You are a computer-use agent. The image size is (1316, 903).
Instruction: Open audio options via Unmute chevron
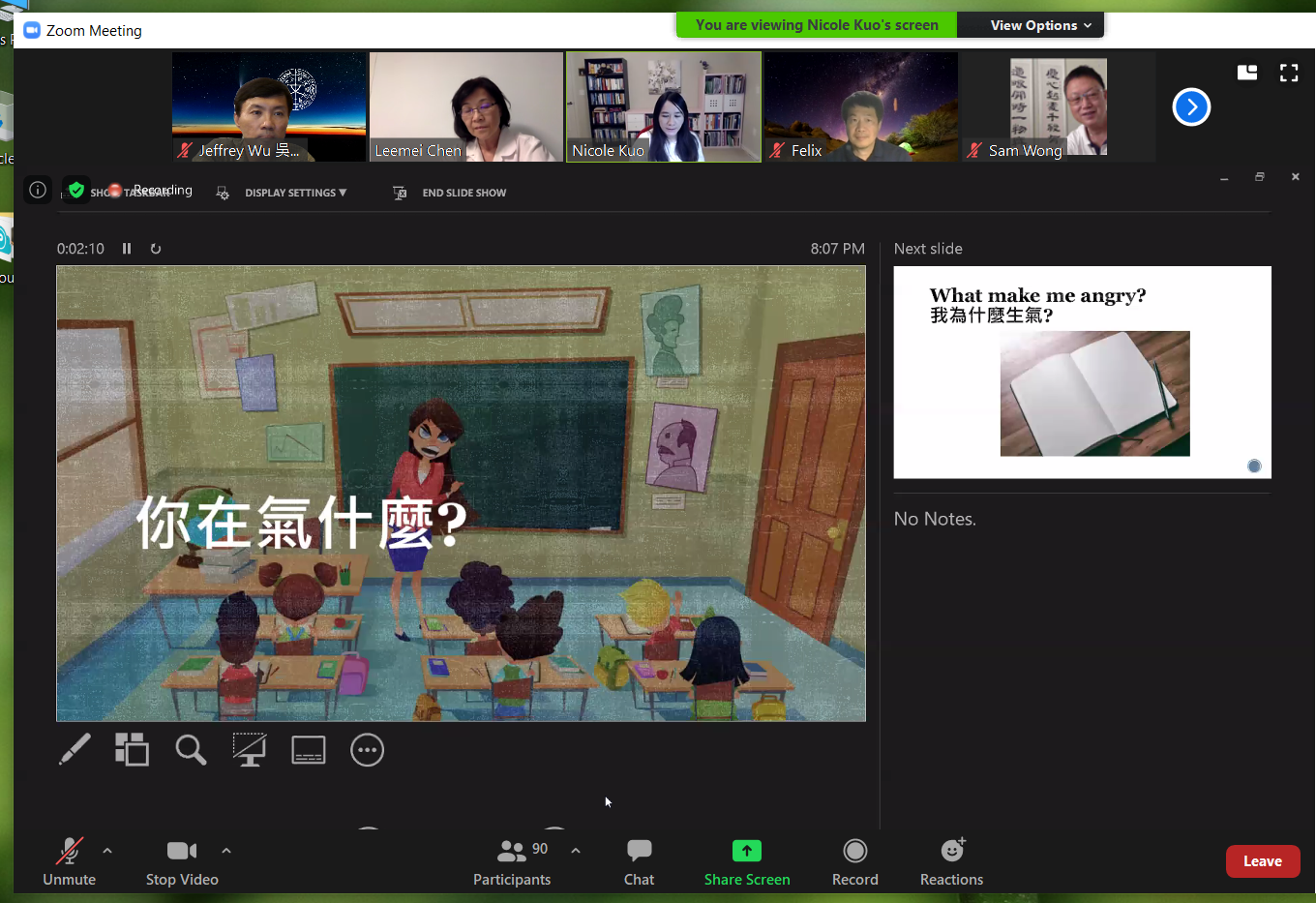[106, 851]
